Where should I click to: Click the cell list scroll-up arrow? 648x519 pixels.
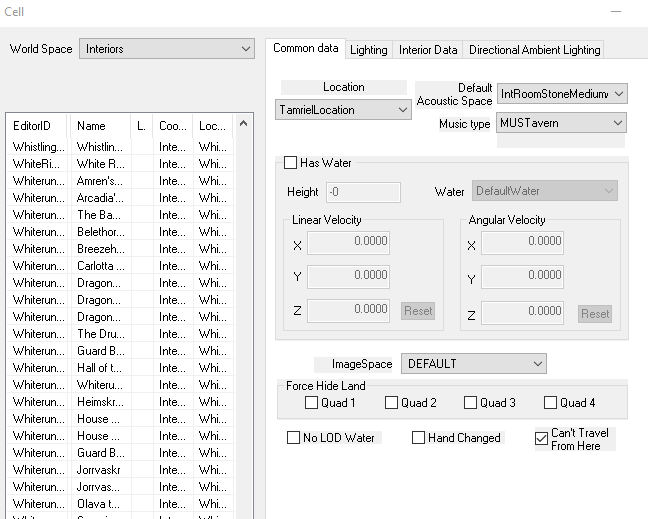pos(243,123)
